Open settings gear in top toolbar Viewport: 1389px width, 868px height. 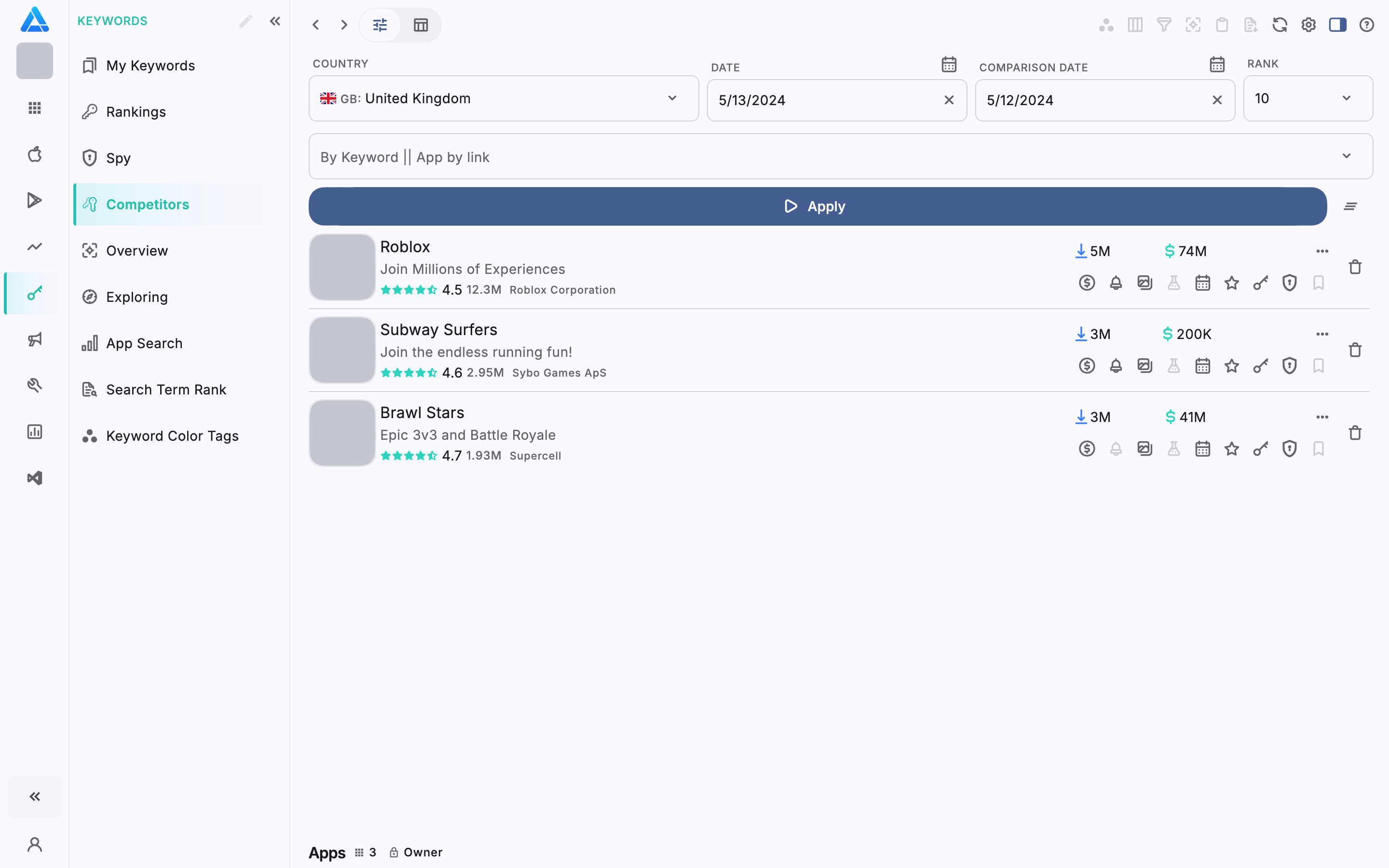click(x=1308, y=25)
